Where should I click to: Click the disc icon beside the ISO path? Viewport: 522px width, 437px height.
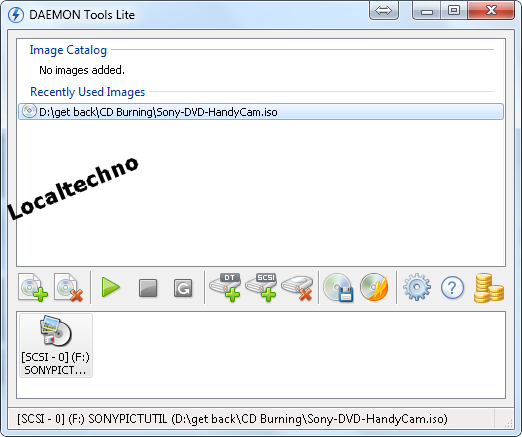(29, 111)
